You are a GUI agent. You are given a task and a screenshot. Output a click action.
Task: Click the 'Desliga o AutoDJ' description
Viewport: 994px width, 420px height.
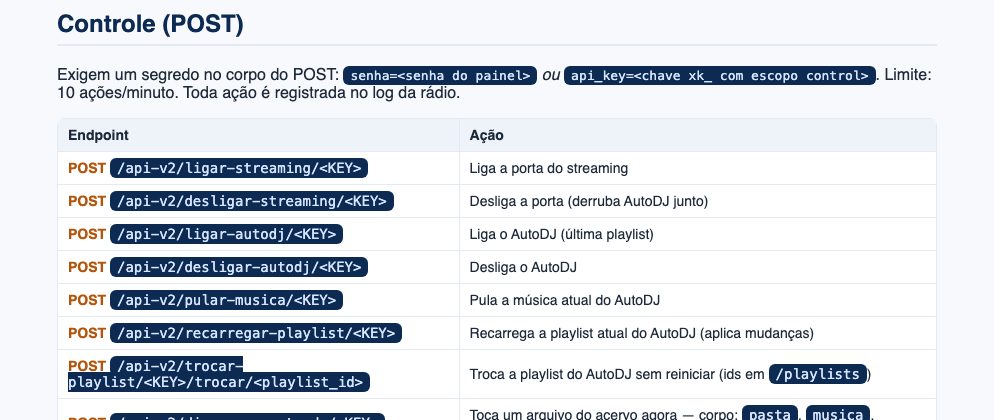523,267
